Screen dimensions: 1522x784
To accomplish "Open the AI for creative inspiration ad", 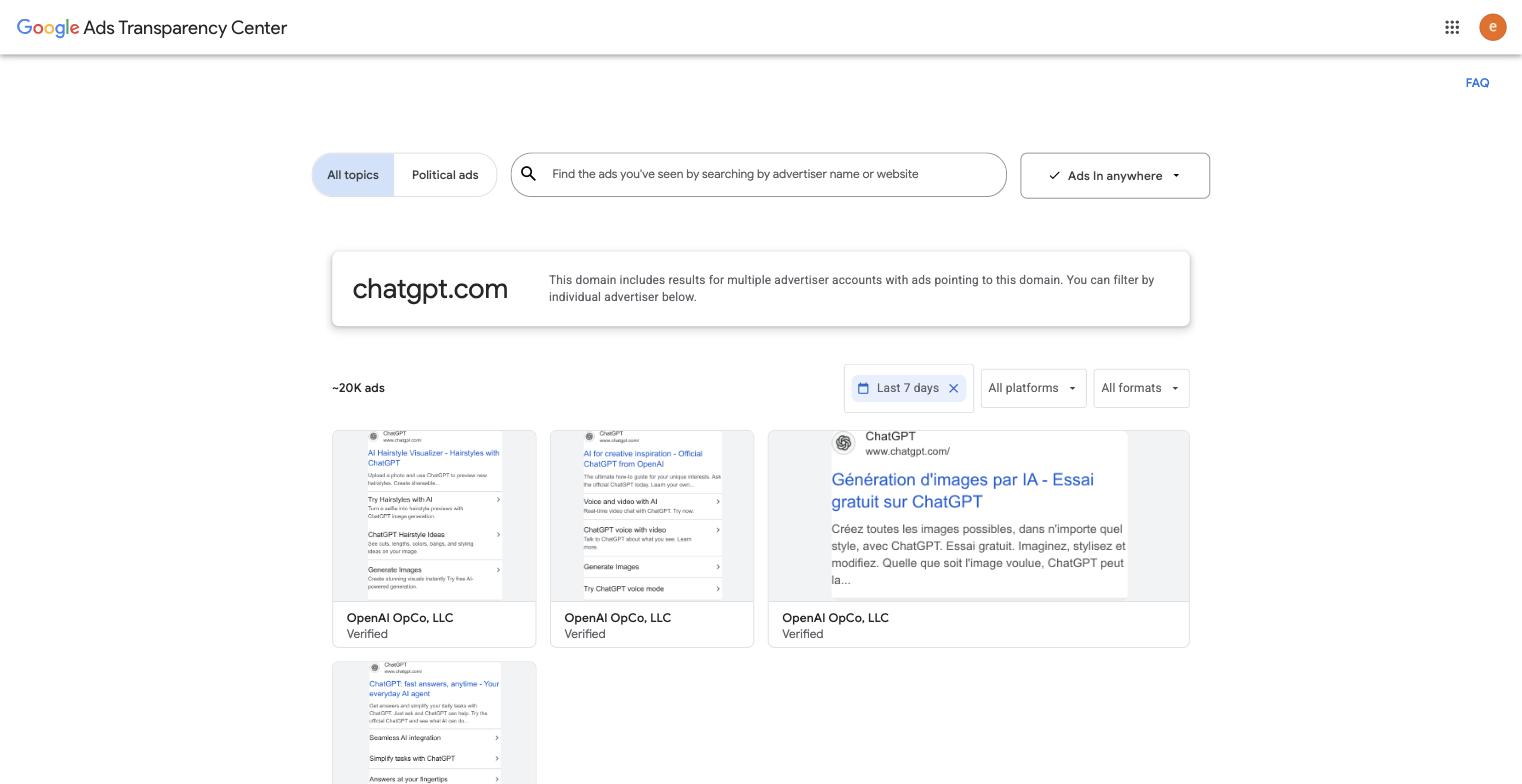I will (x=652, y=539).
